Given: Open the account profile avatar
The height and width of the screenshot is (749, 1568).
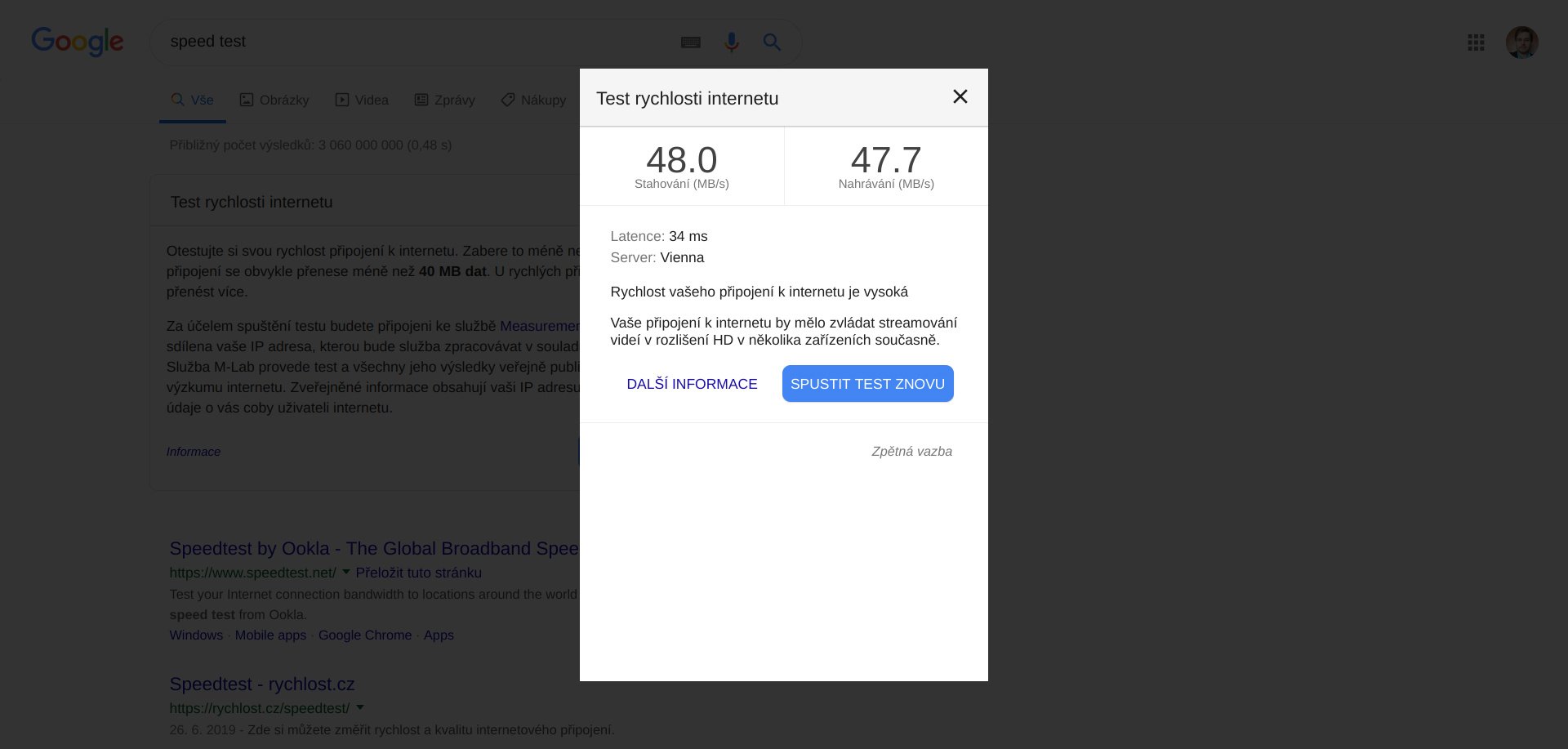Looking at the screenshot, I should 1522,42.
